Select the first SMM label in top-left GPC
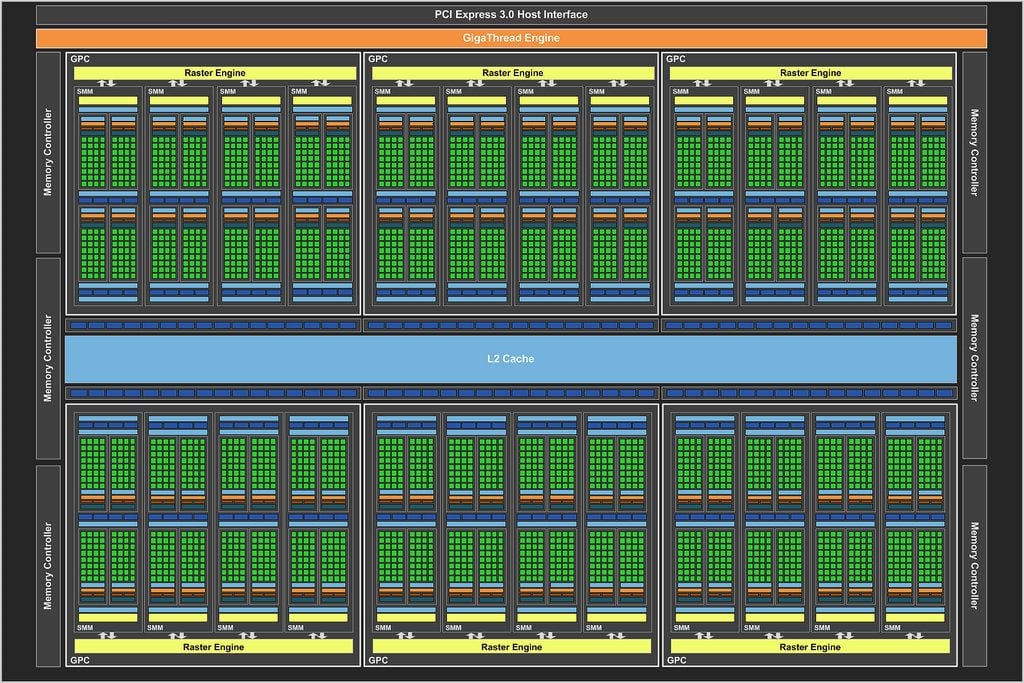 click(85, 92)
